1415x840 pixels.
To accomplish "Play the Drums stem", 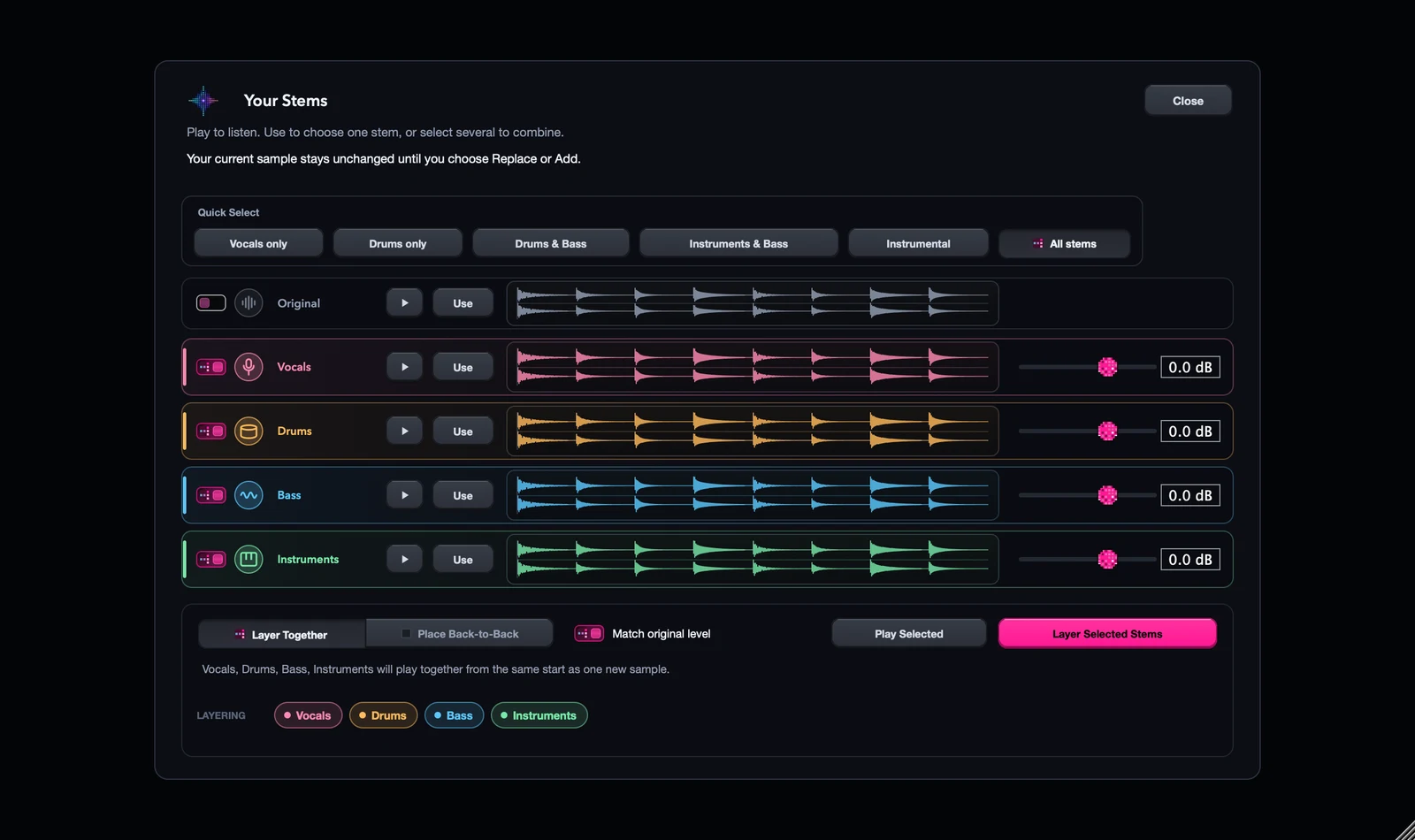I will 404,431.
